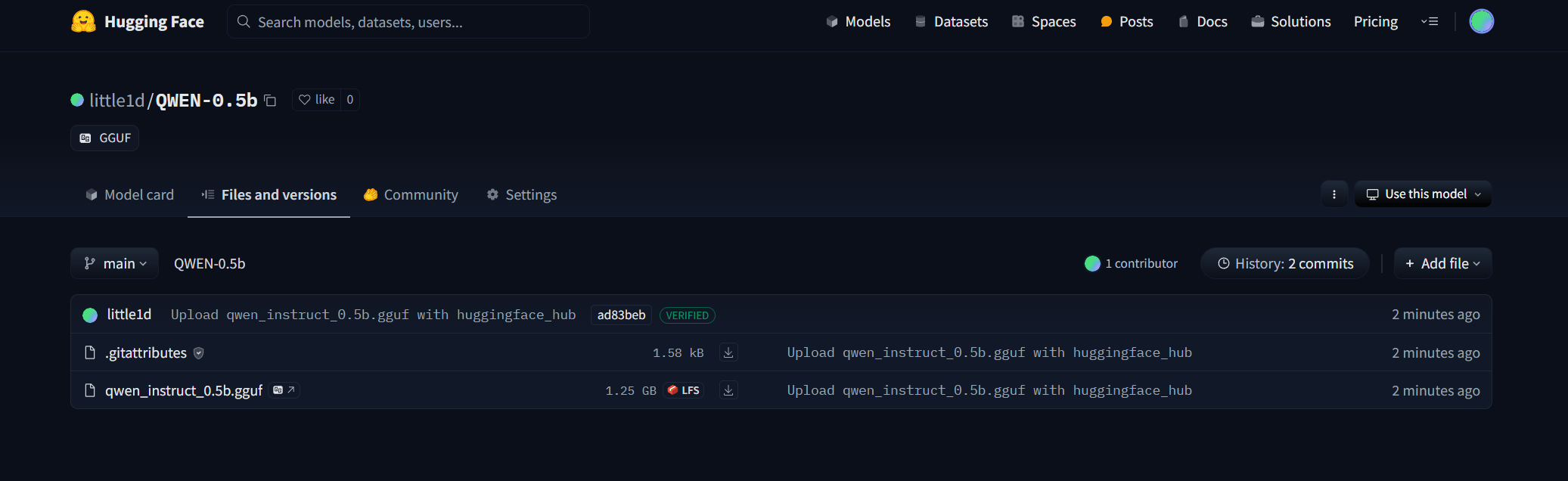Viewport: 1568px width, 481px height.
Task: Expand the navigation overflow menu
Action: [1429, 21]
